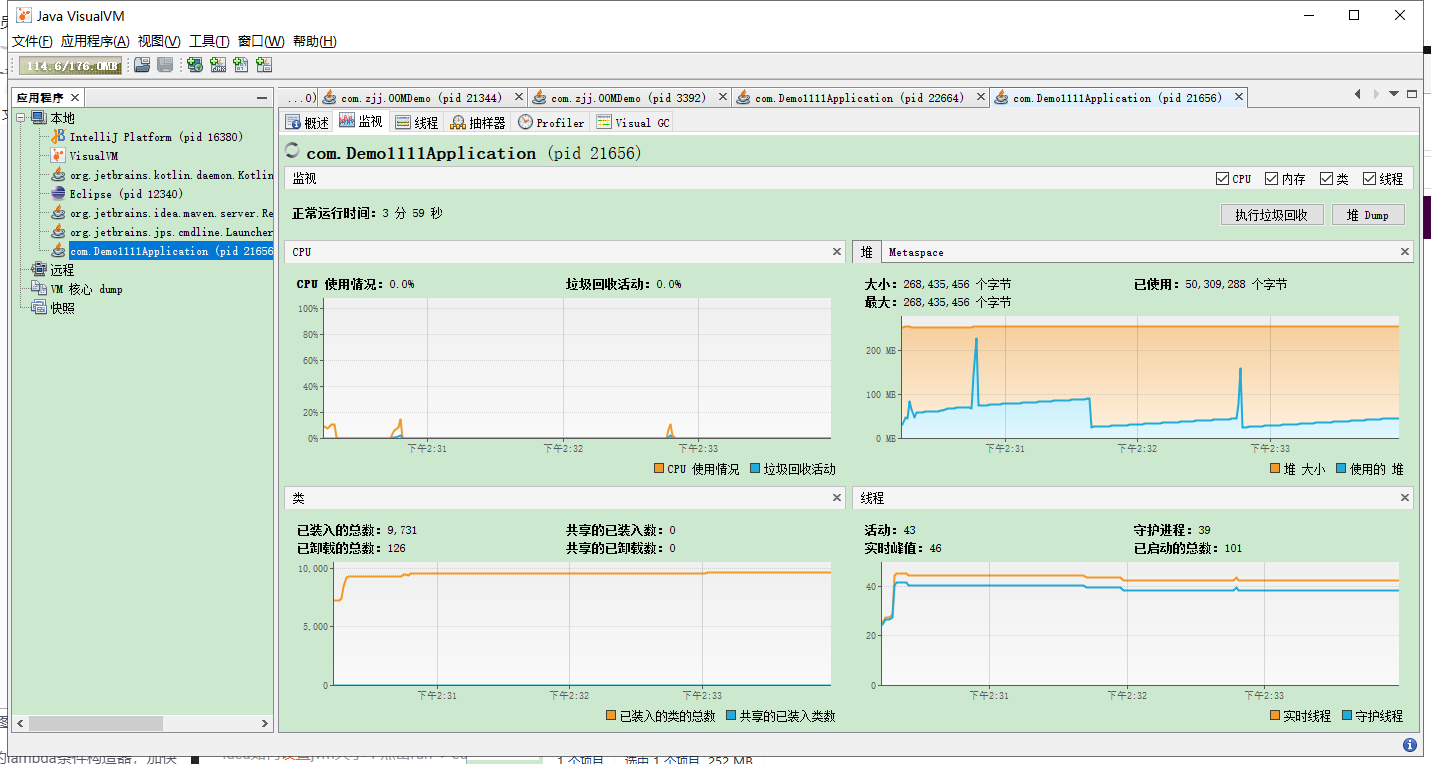
Task: Click the blue info icon in the status bar
Action: click(1410, 745)
